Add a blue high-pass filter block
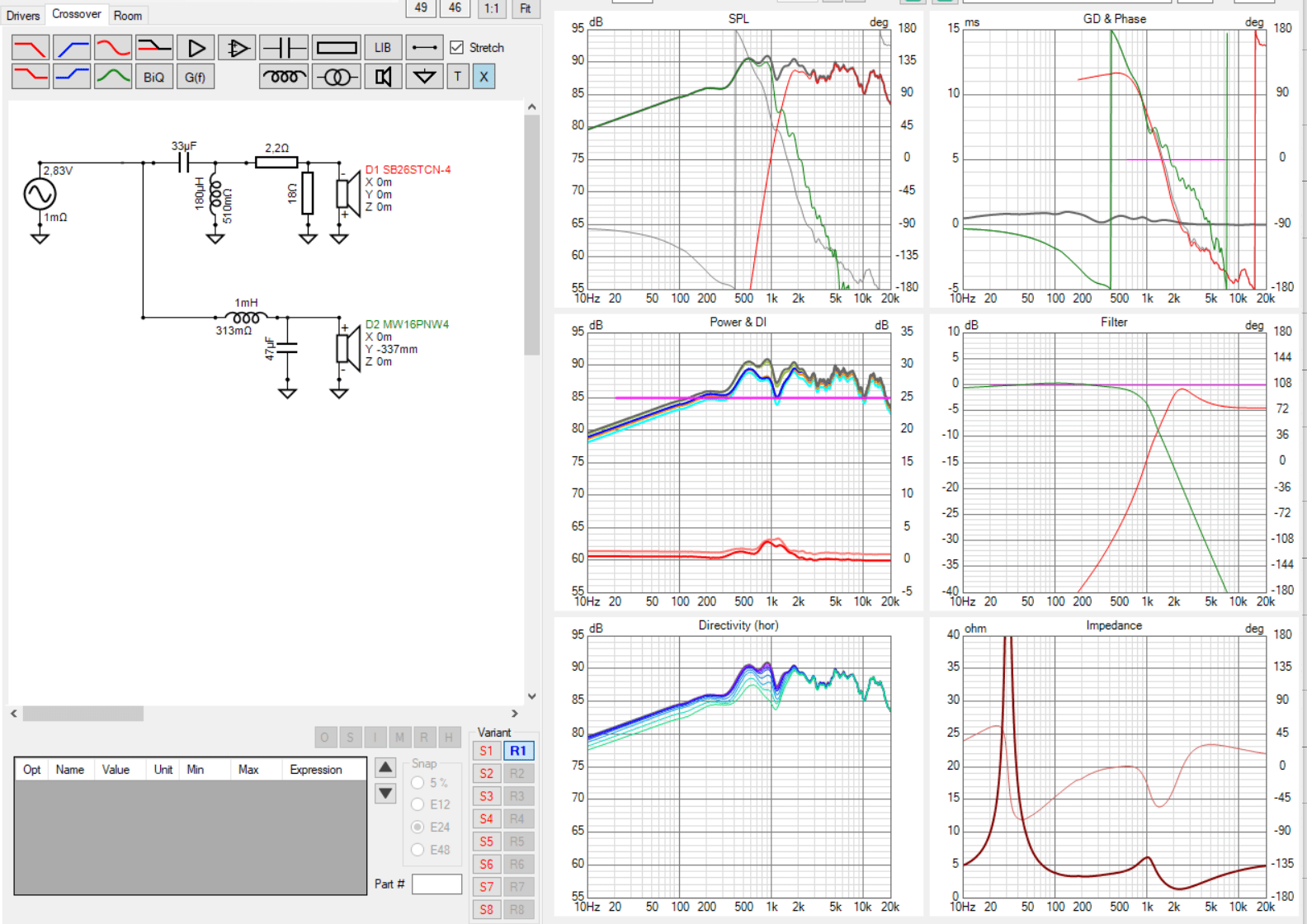Screen dimensions: 1307x924 (72, 48)
